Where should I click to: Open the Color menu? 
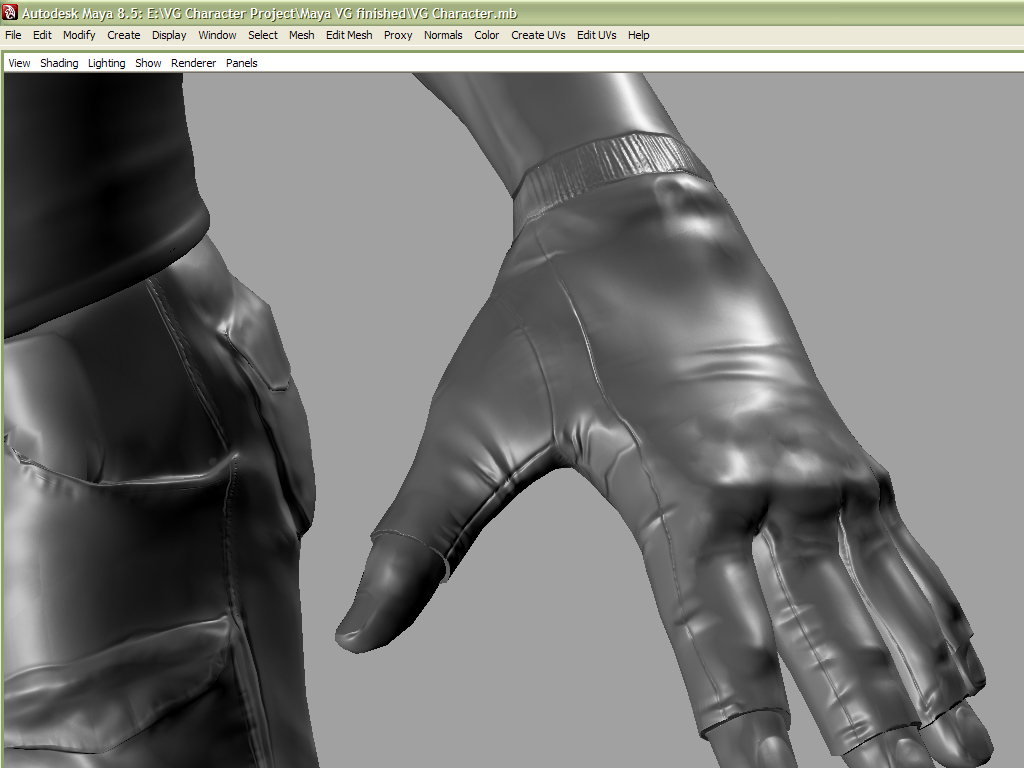point(487,35)
